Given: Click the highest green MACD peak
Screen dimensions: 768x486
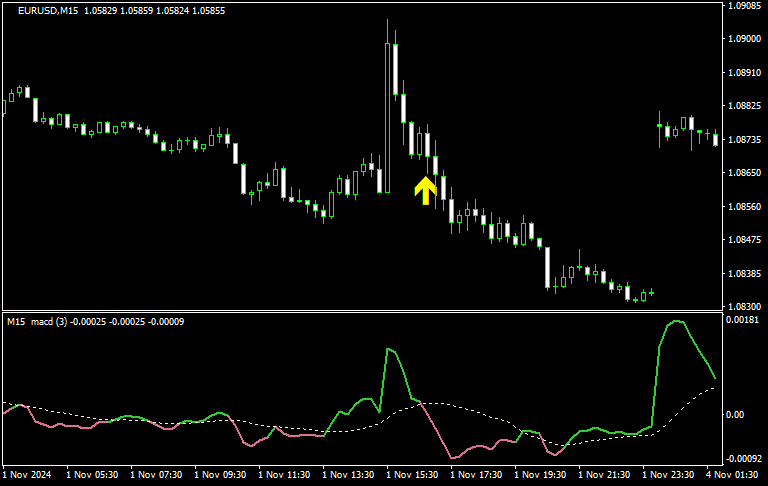Looking at the screenshot, I should tap(677, 321).
